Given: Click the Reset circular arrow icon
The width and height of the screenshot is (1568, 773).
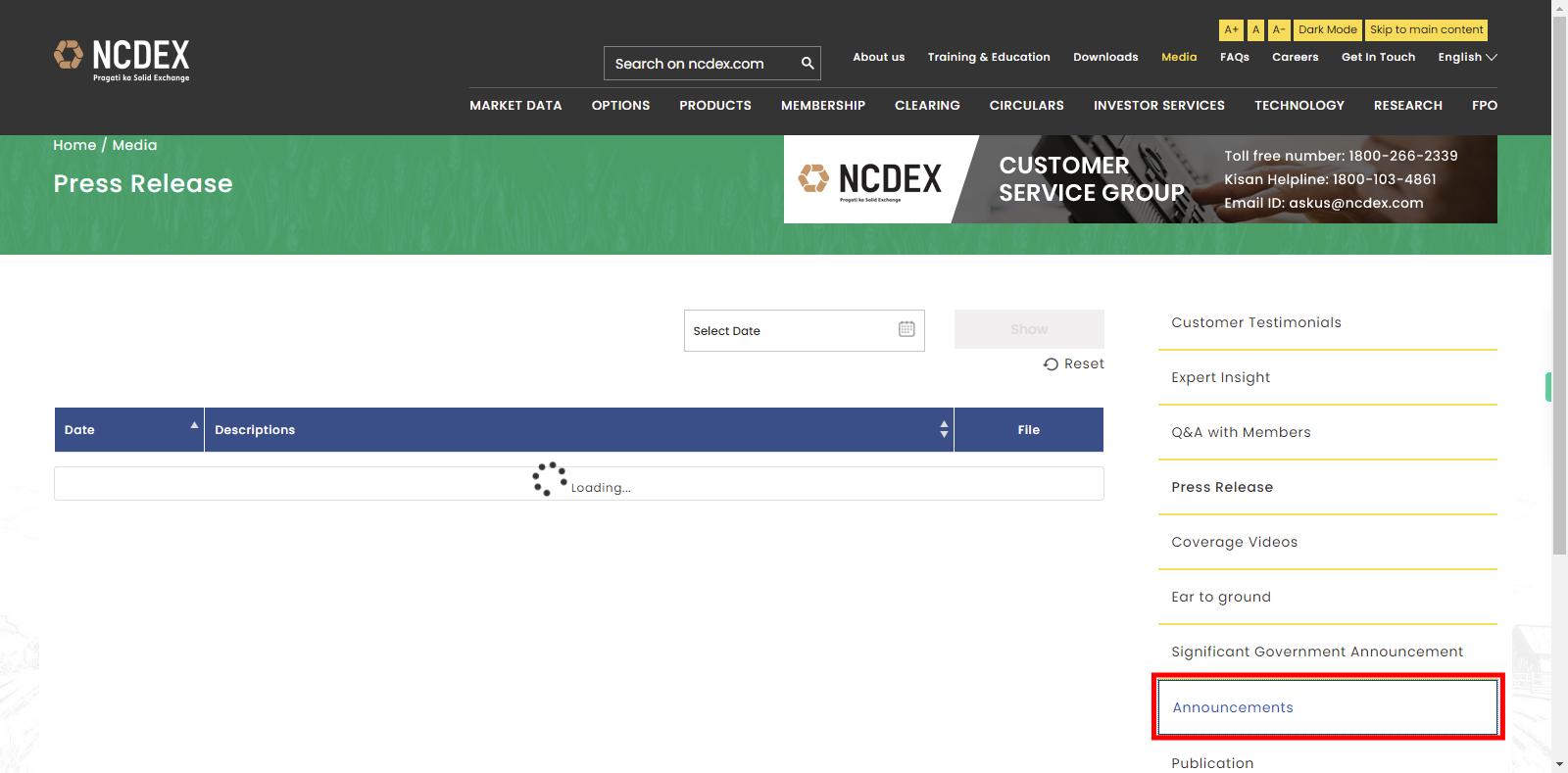Looking at the screenshot, I should pyautogui.click(x=1051, y=363).
